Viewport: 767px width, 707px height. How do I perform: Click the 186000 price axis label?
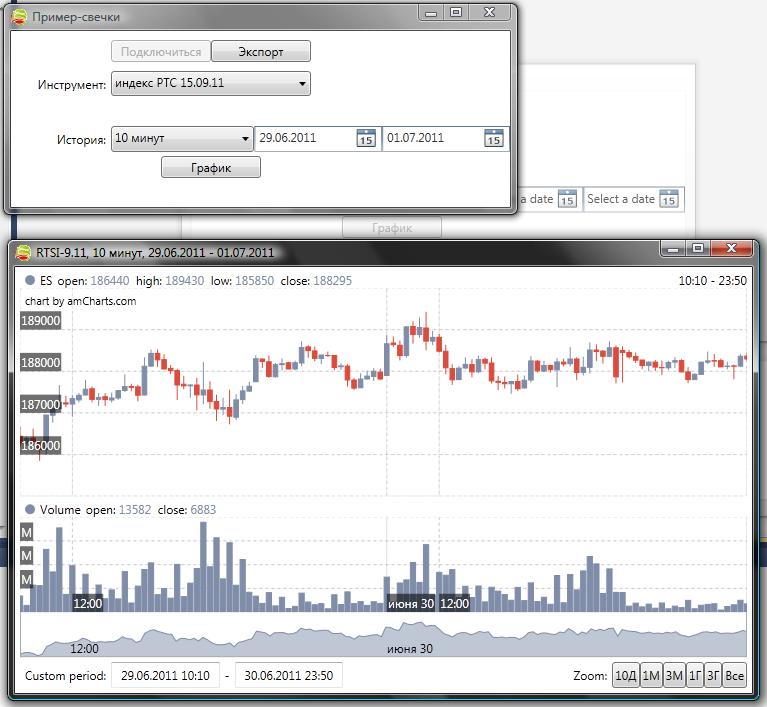click(41, 446)
